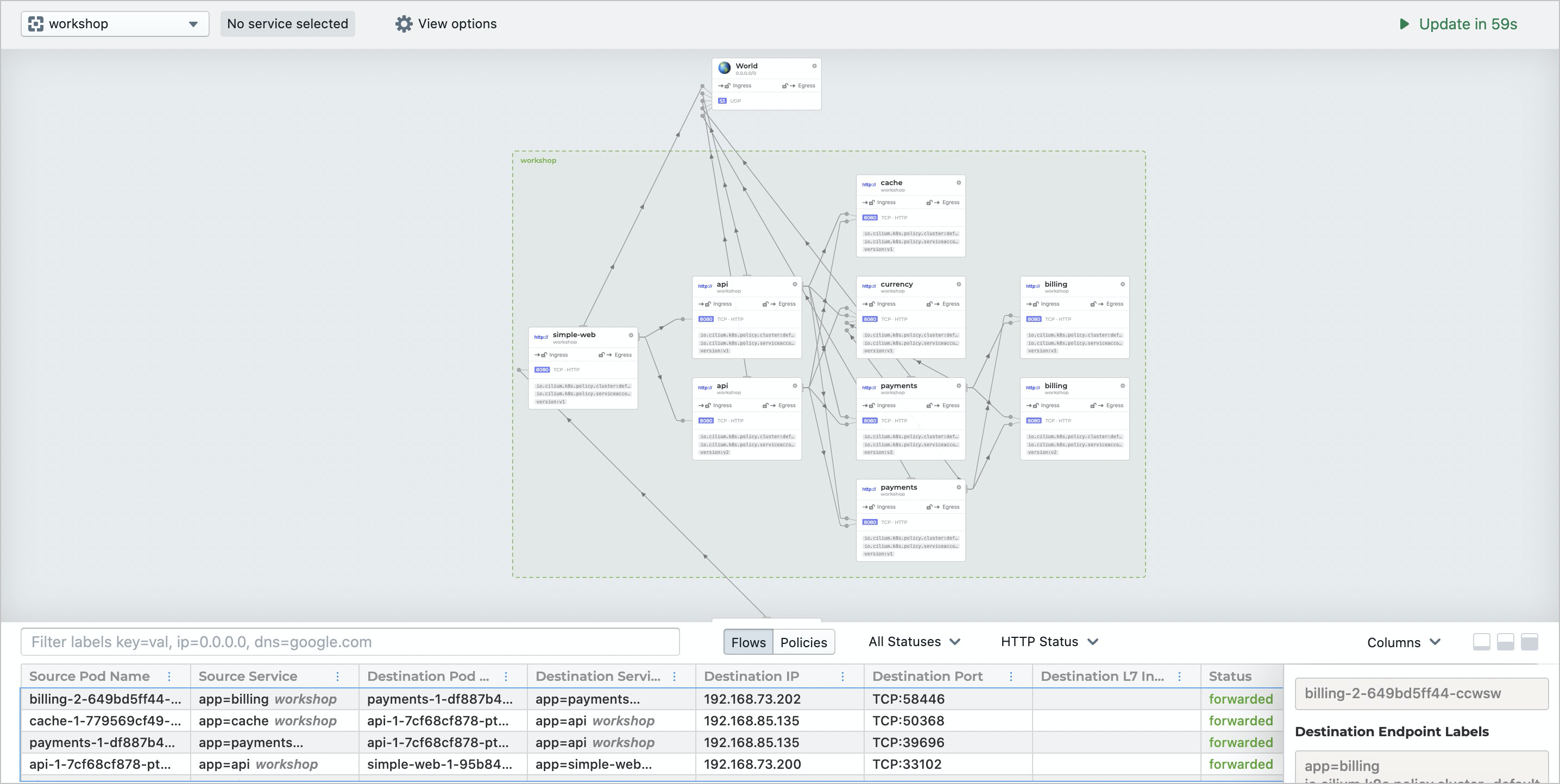Switch to the Flows tab

coord(748,642)
